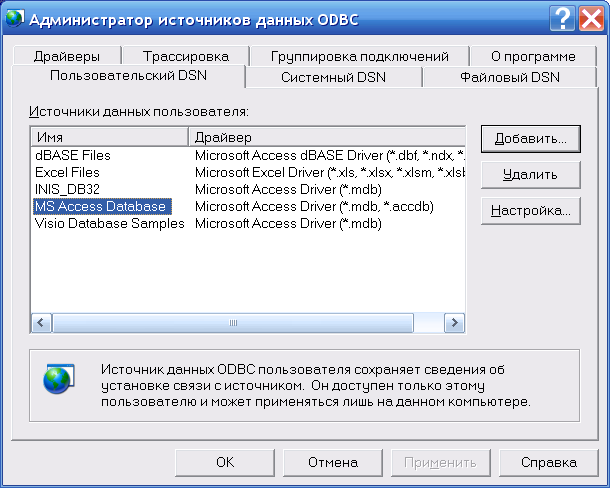
Task: Open Настройка... for selected source
Action: (x=531, y=211)
